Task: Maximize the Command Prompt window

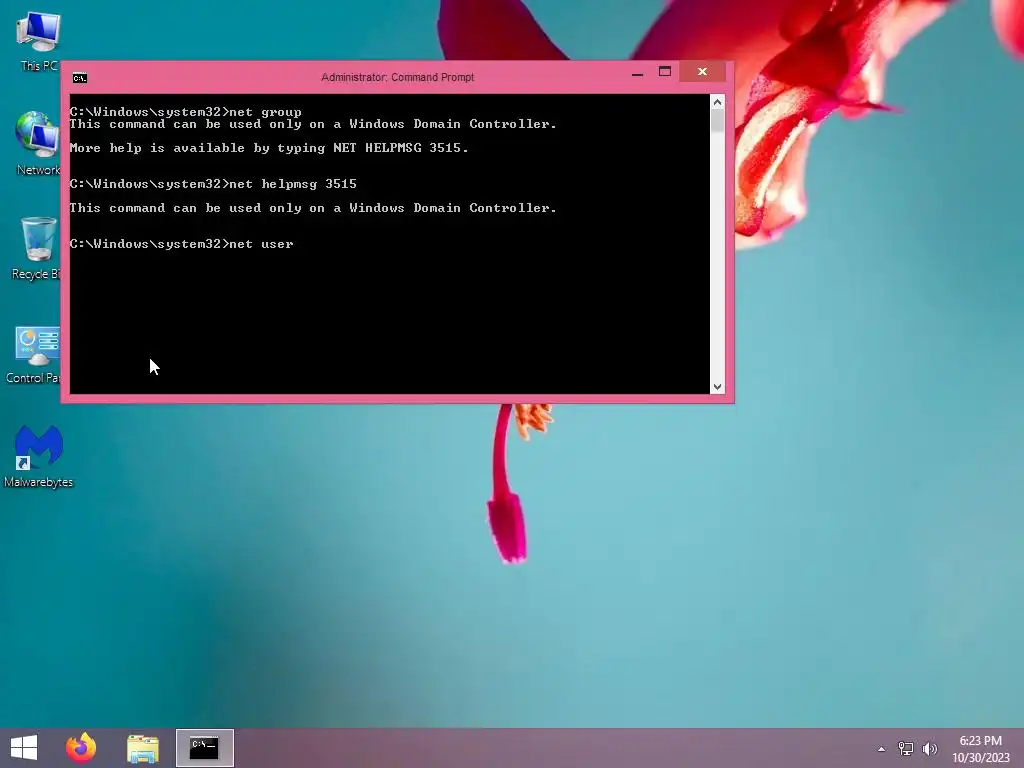Action: (x=665, y=72)
